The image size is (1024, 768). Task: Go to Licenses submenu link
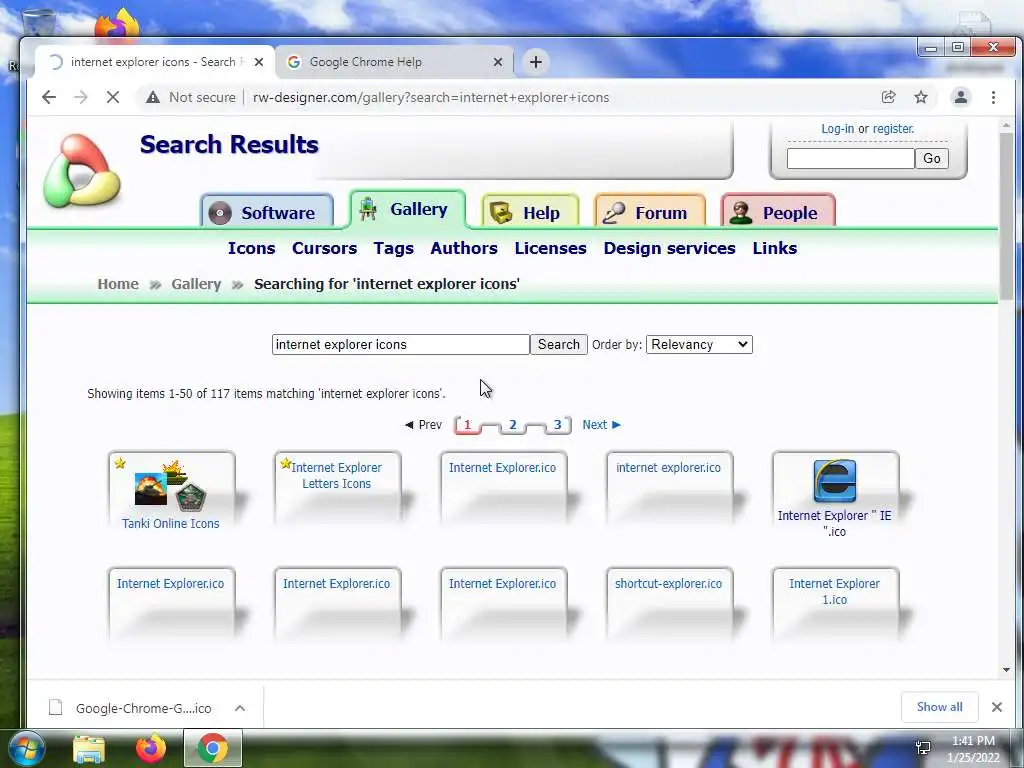tap(551, 248)
